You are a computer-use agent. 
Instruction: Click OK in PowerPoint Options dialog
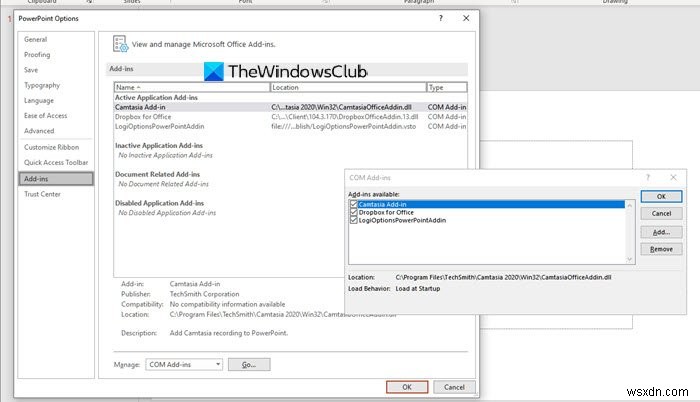[x=407, y=387]
